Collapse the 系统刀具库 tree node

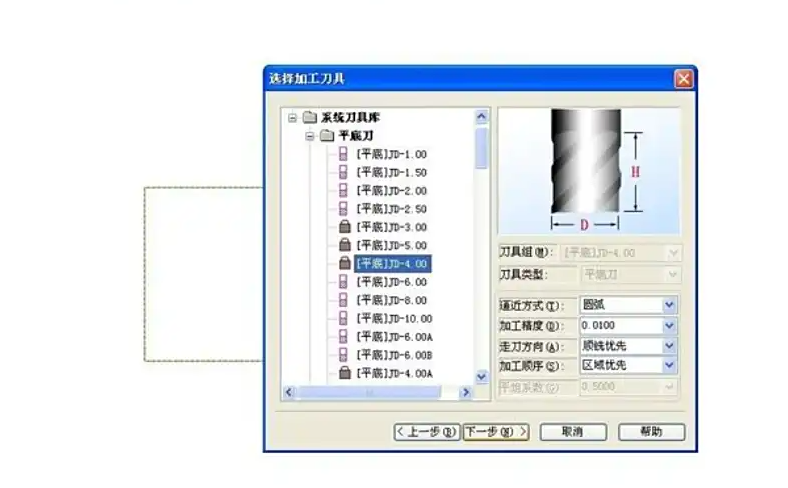tap(292, 118)
